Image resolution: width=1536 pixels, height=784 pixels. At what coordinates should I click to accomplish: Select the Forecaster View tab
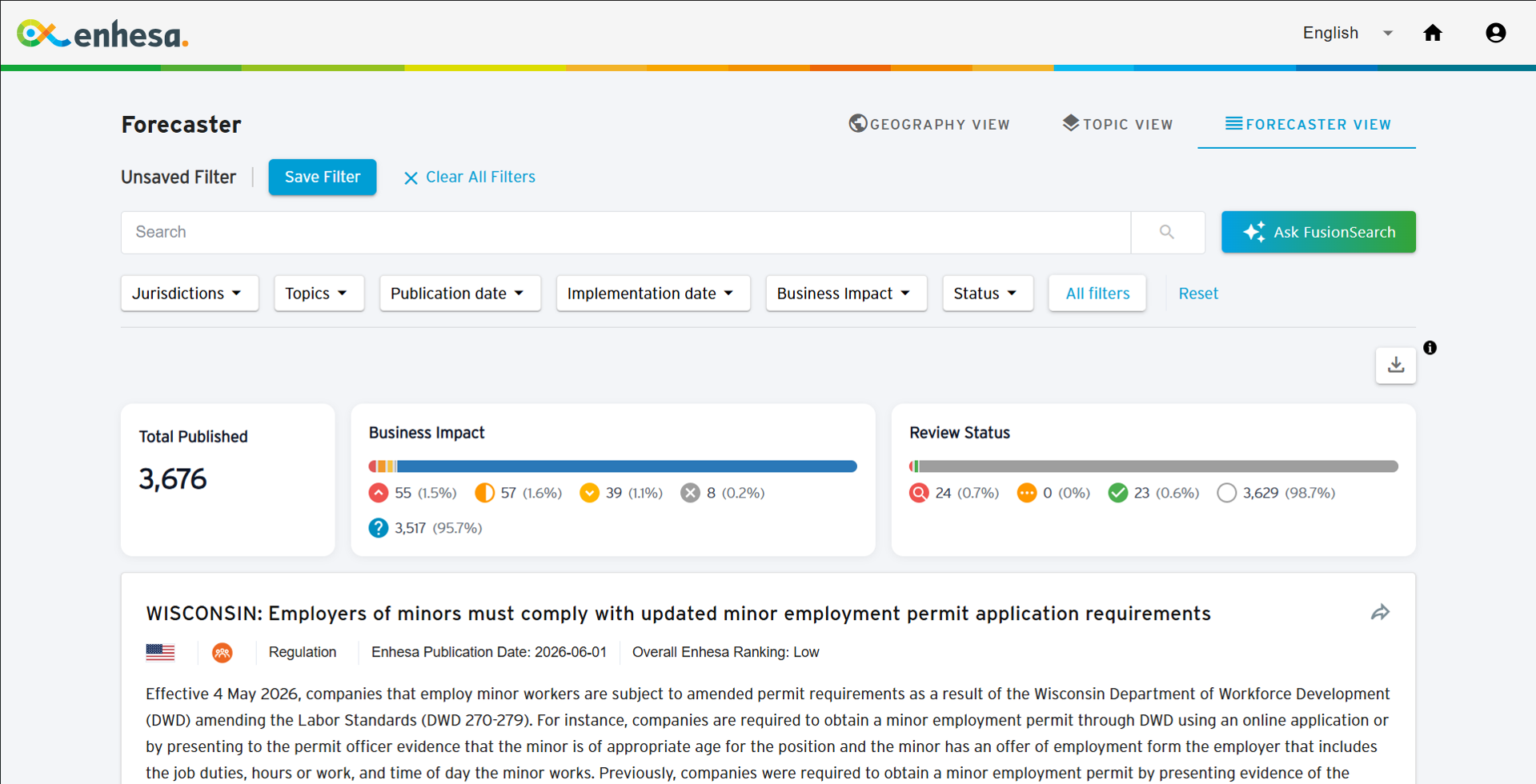pos(1307,124)
